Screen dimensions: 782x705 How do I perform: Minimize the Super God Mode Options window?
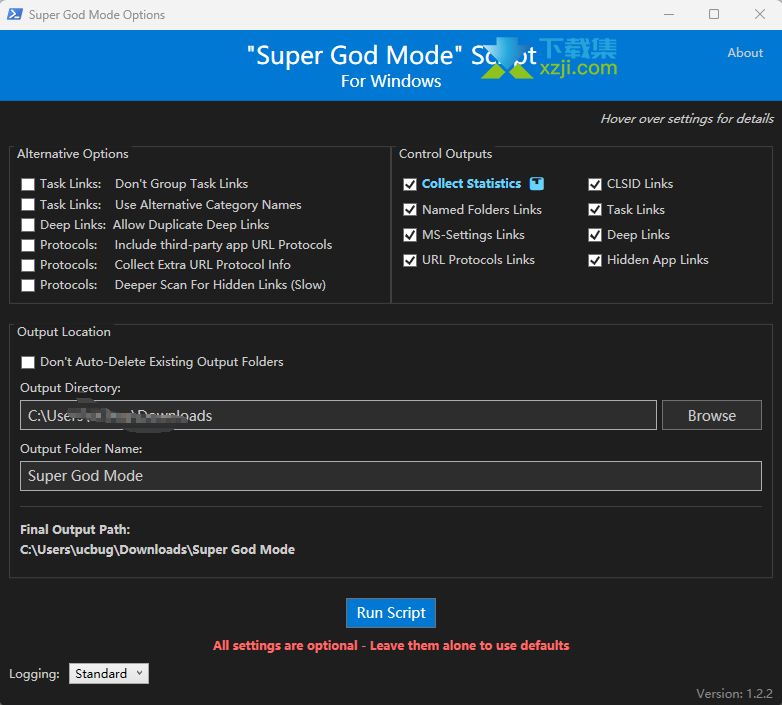pyautogui.click(x=669, y=14)
